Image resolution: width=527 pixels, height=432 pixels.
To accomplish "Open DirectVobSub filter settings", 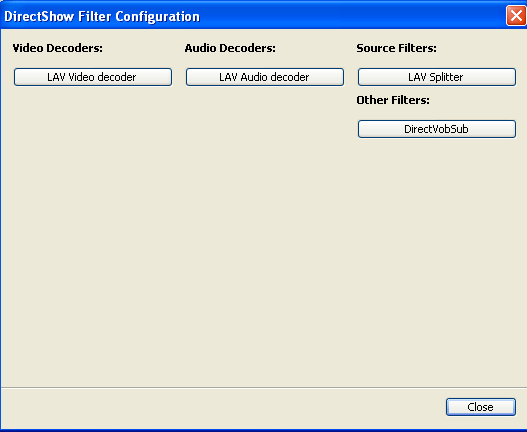I will (x=437, y=129).
